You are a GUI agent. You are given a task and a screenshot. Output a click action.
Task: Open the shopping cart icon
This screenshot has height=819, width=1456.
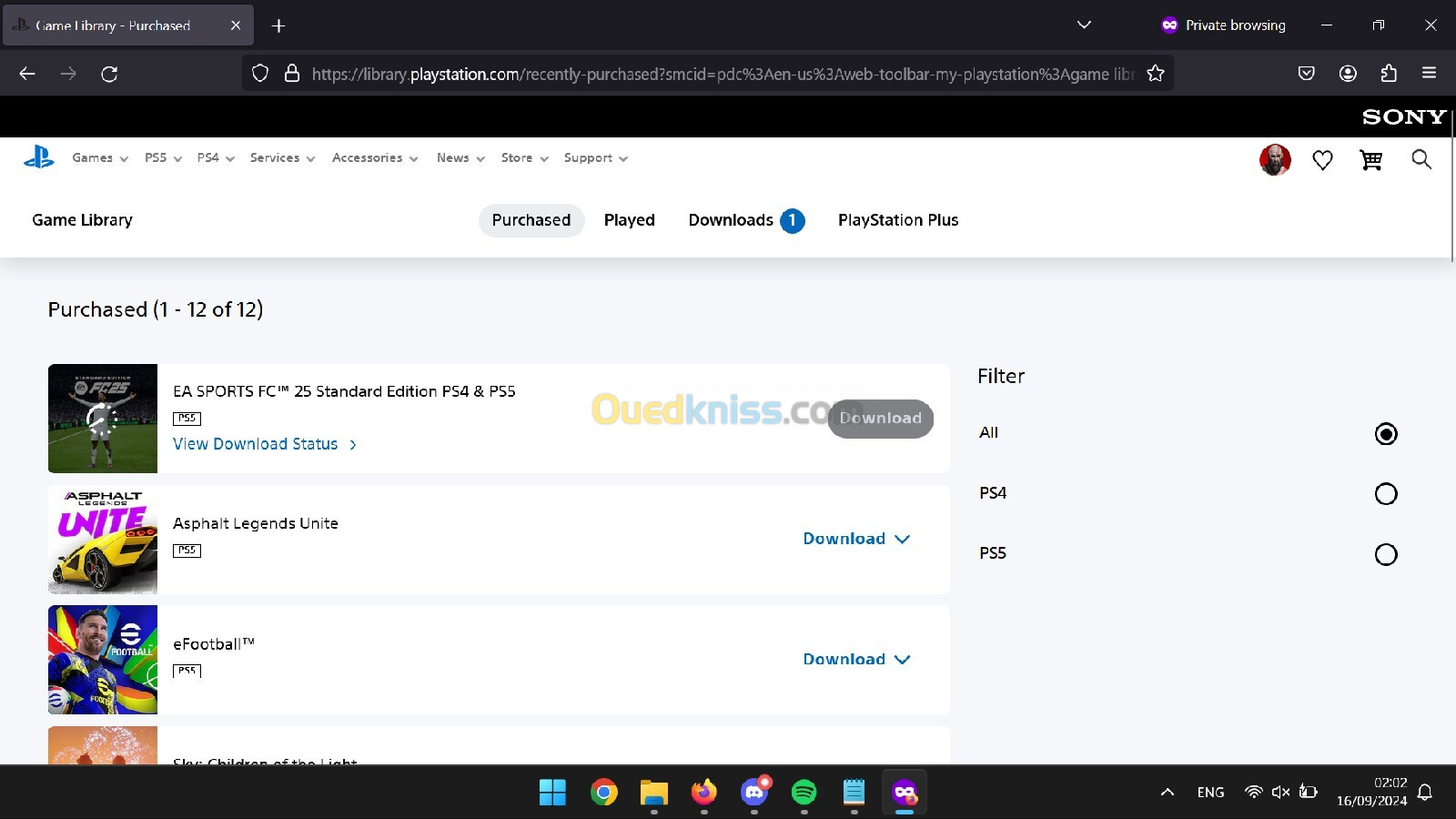[1370, 160]
